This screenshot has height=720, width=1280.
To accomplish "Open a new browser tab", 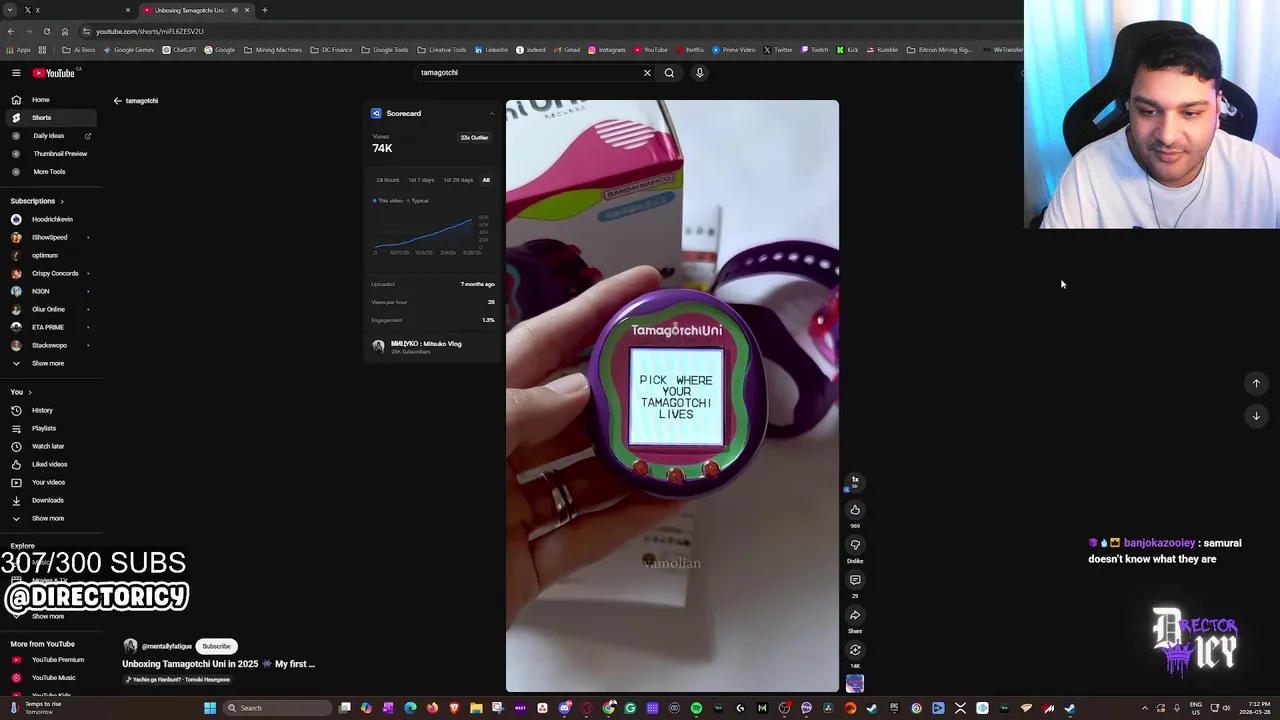I will tap(264, 10).
